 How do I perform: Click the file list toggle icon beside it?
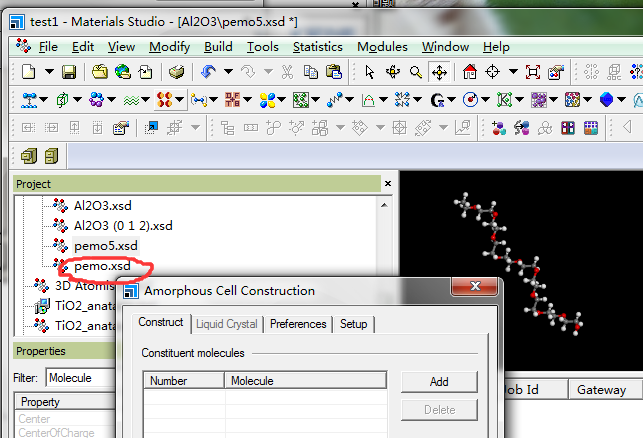tap(51, 156)
